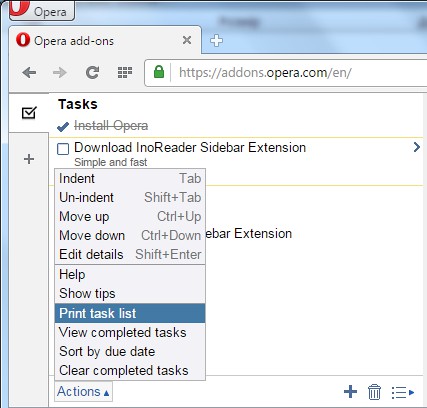Open the Speed Dial grid
427x408 pixels.
pos(125,72)
